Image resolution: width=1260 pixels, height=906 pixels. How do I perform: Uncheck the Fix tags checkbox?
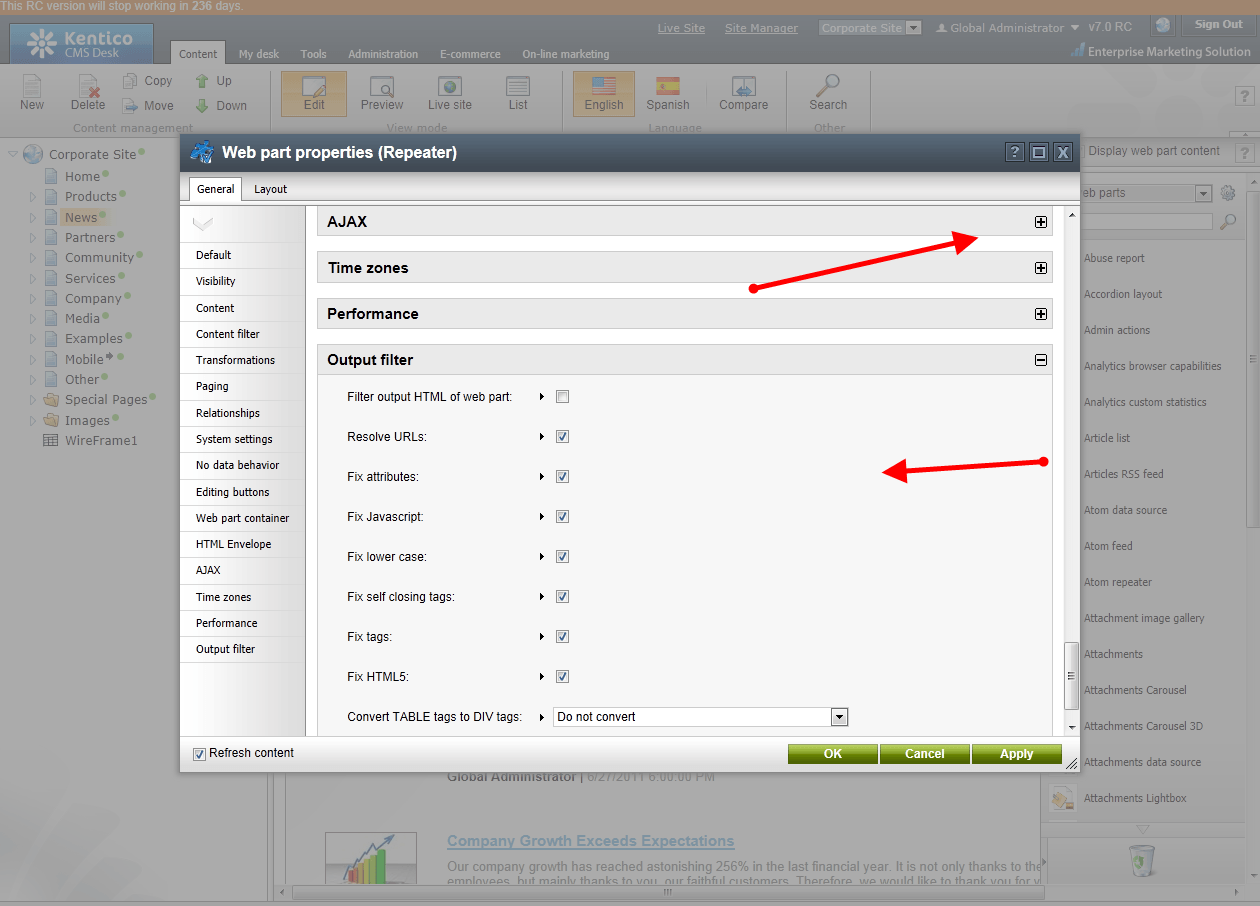[562, 637]
